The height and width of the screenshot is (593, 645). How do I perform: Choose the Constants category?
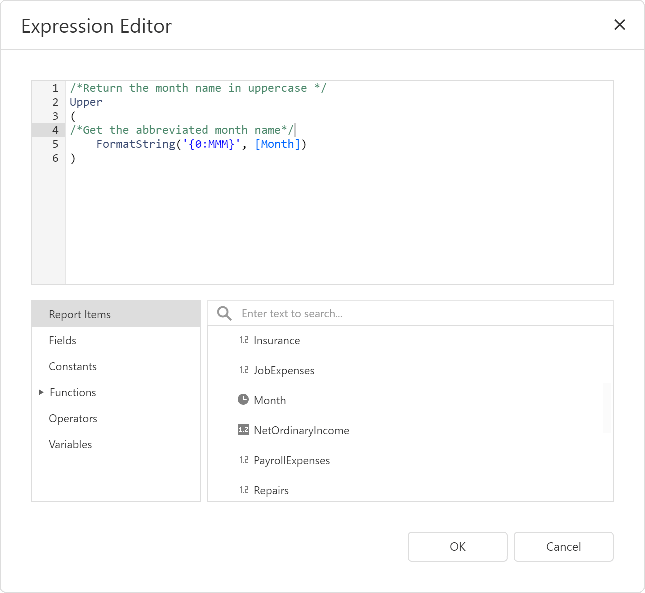(x=73, y=366)
